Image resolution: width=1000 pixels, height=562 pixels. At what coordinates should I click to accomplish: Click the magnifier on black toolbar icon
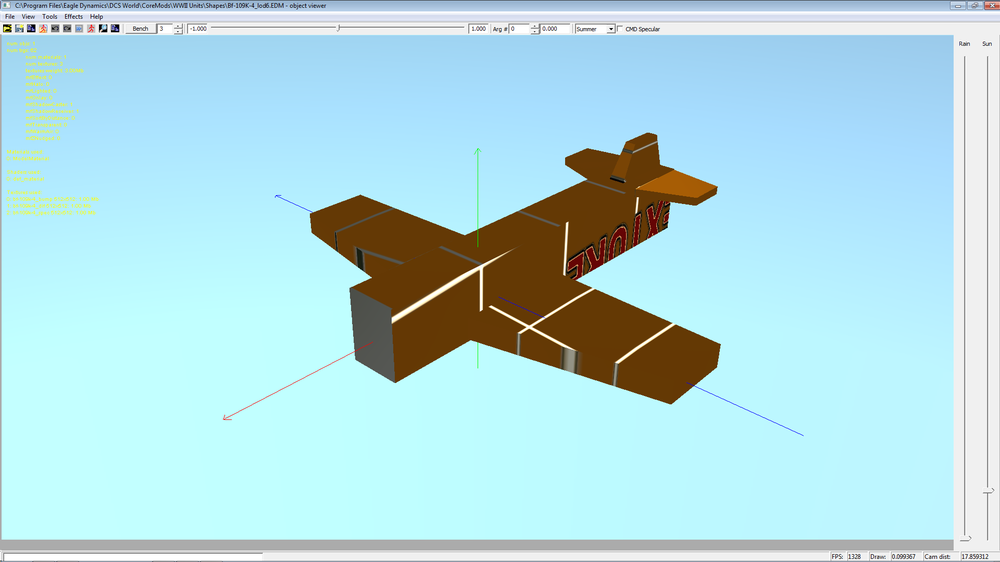(x=103, y=29)
